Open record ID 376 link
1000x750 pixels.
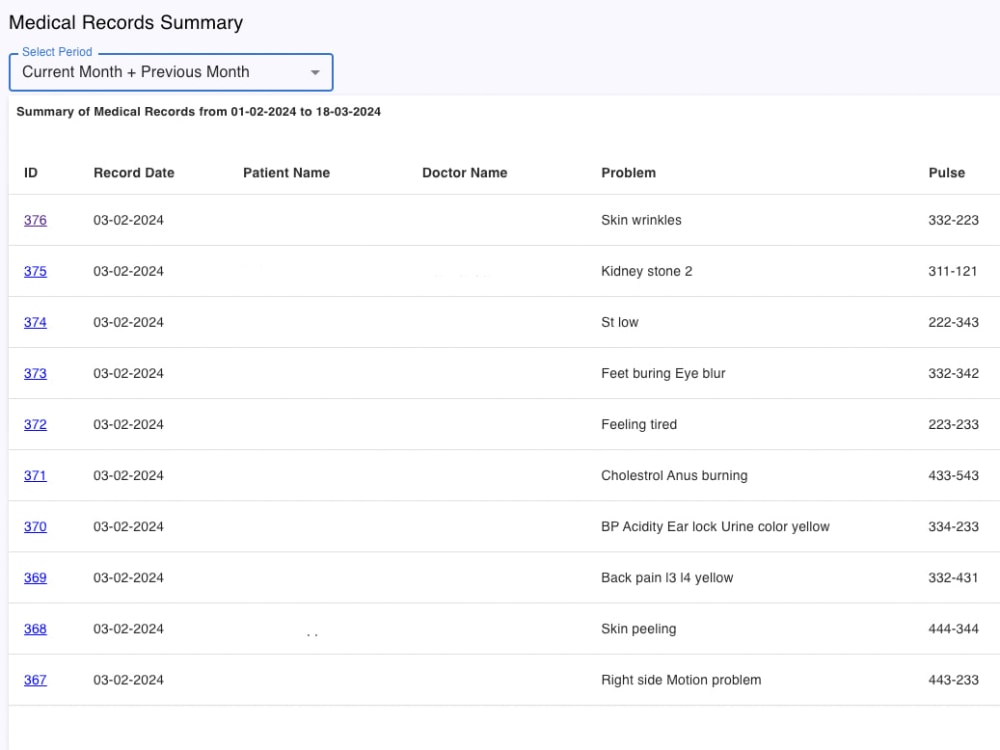pyautogui.click(x=35, y=220)
